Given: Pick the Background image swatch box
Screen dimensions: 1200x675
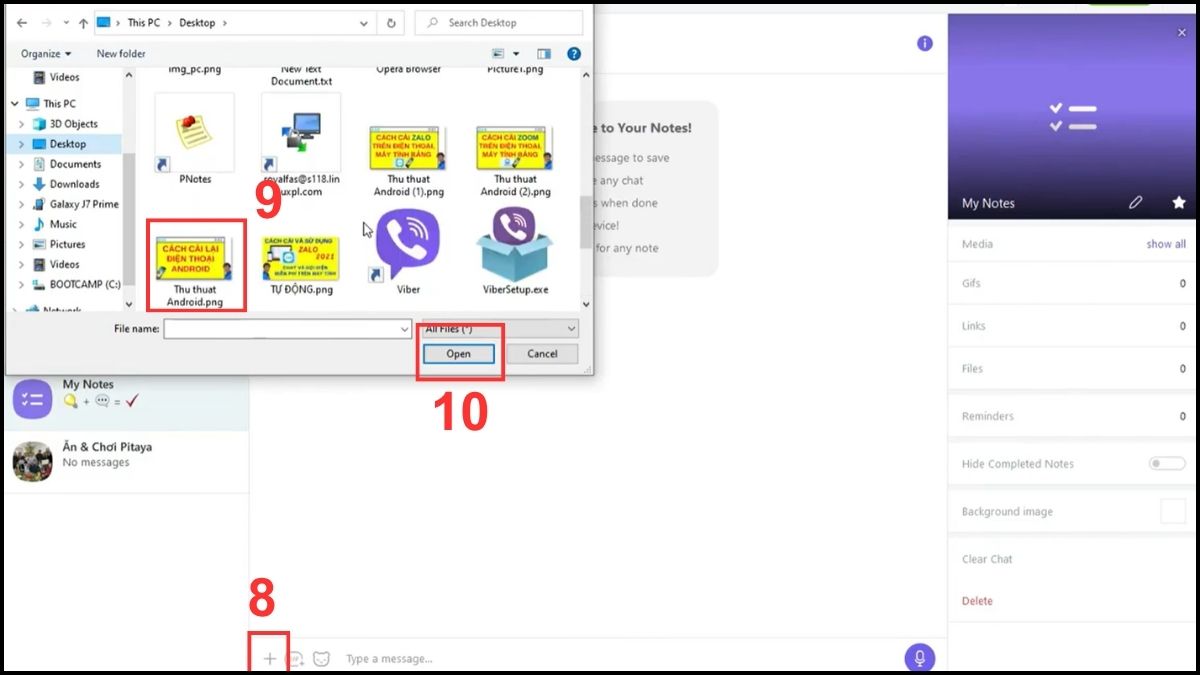Looking at the screenshot, I should click(1172, 510).
